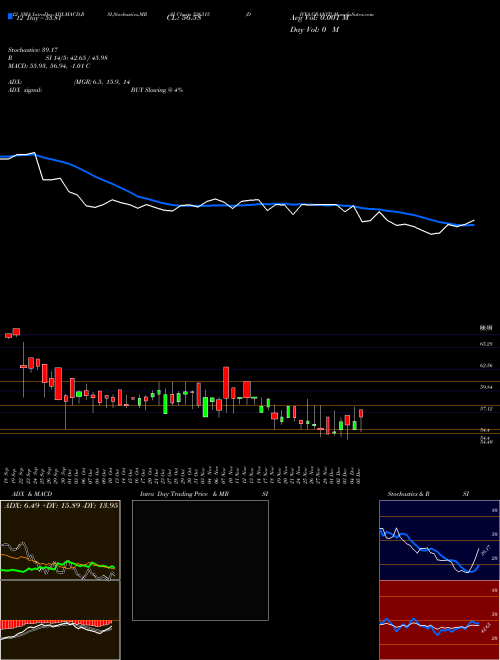
Task: Click the 'MACD: 55.93, 56.94, -1.01' line
Action: tap(49, 66)
